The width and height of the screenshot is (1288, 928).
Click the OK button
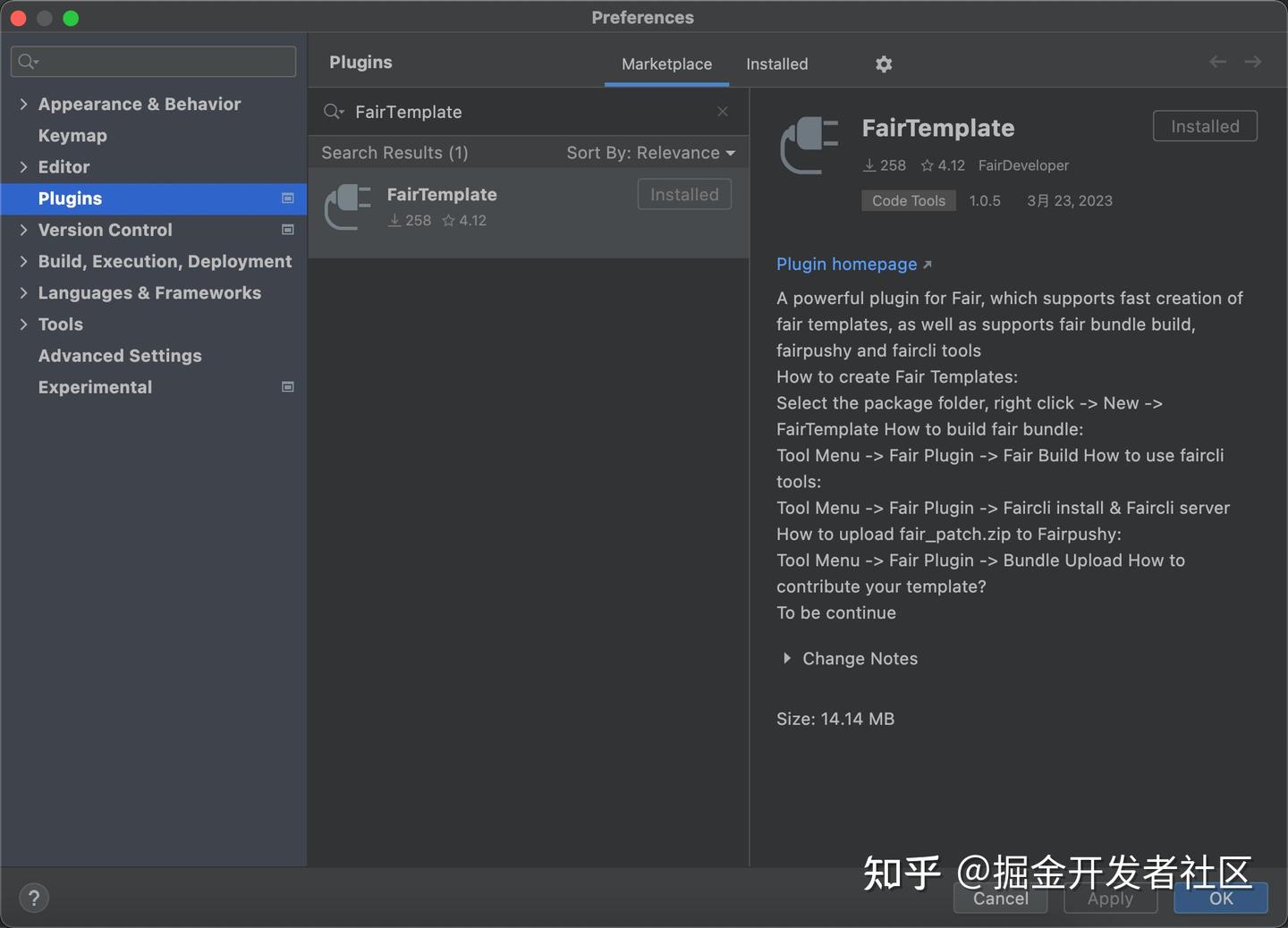pyautogui.click(x=1220, y=898)
